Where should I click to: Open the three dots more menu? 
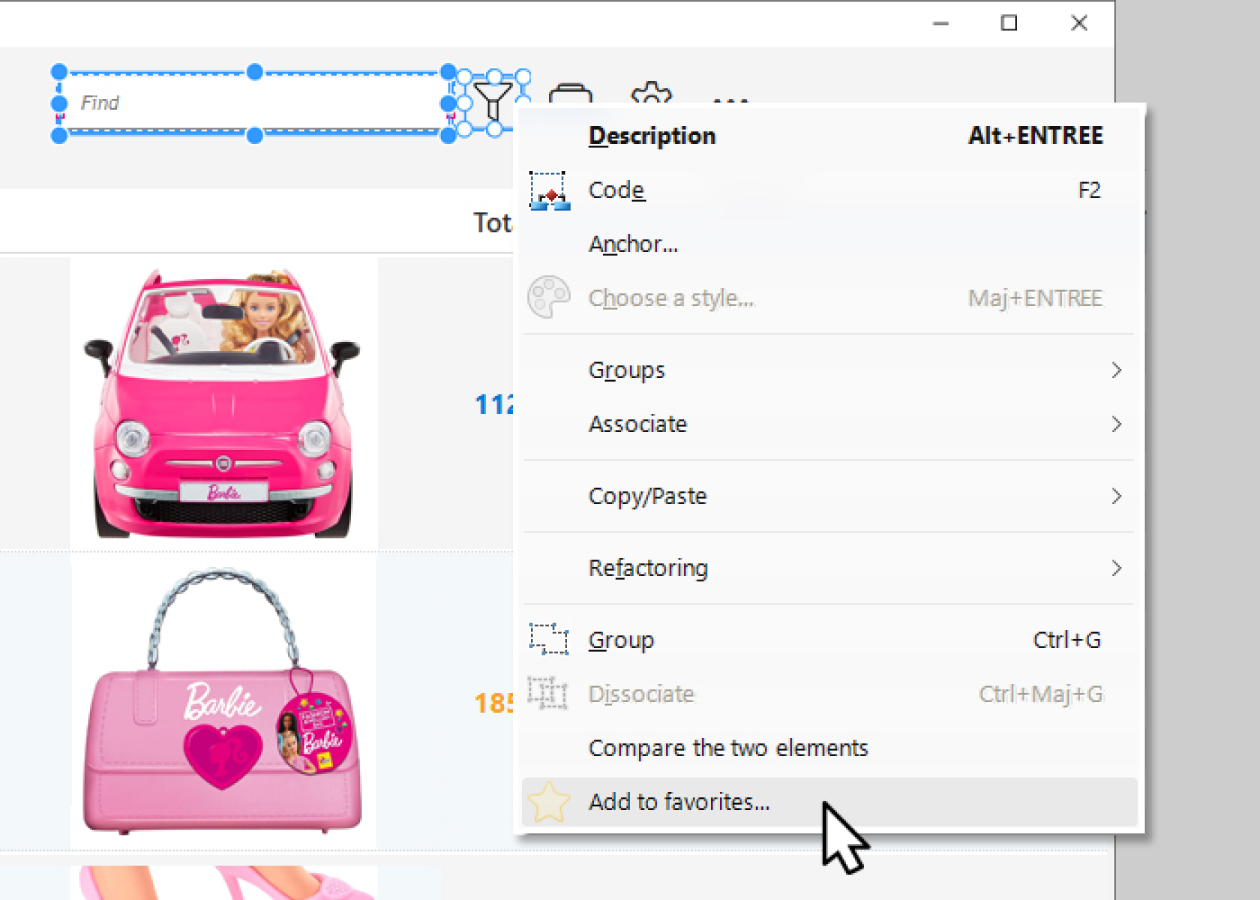(x=730, y=100)
